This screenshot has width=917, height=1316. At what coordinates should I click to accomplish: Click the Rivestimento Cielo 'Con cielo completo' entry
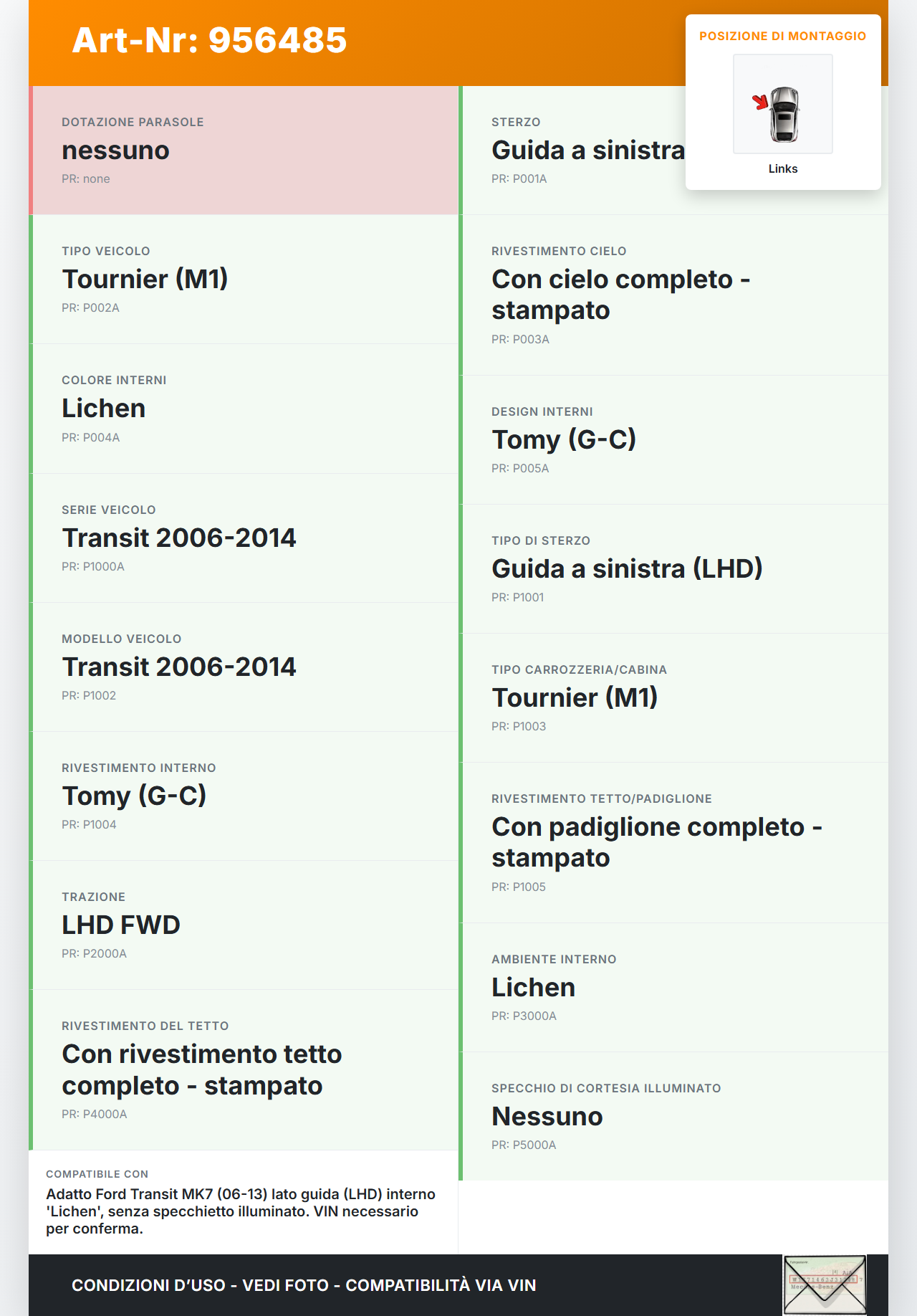[673, 295]
